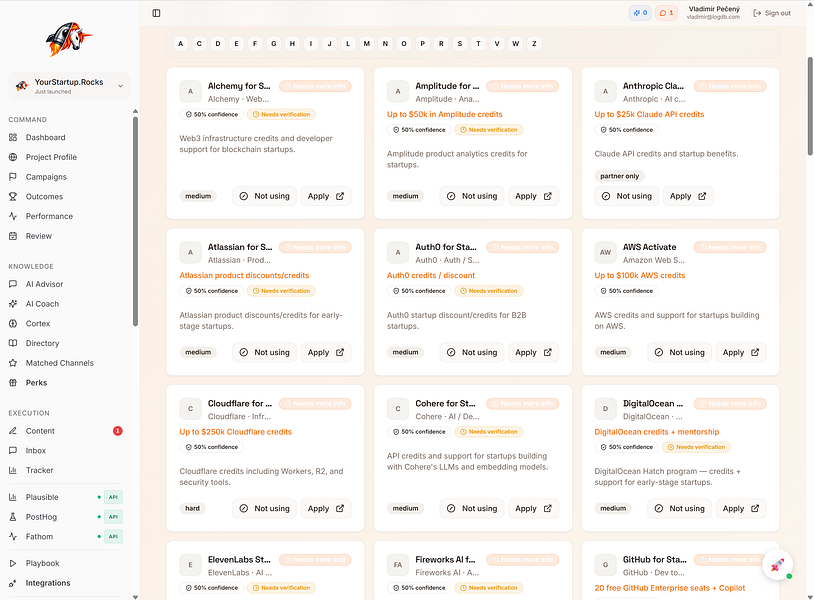The height and width of the screenshot is (600, 814).
Task: Click the Tracker bar chart icon
Action: (13, 471)
